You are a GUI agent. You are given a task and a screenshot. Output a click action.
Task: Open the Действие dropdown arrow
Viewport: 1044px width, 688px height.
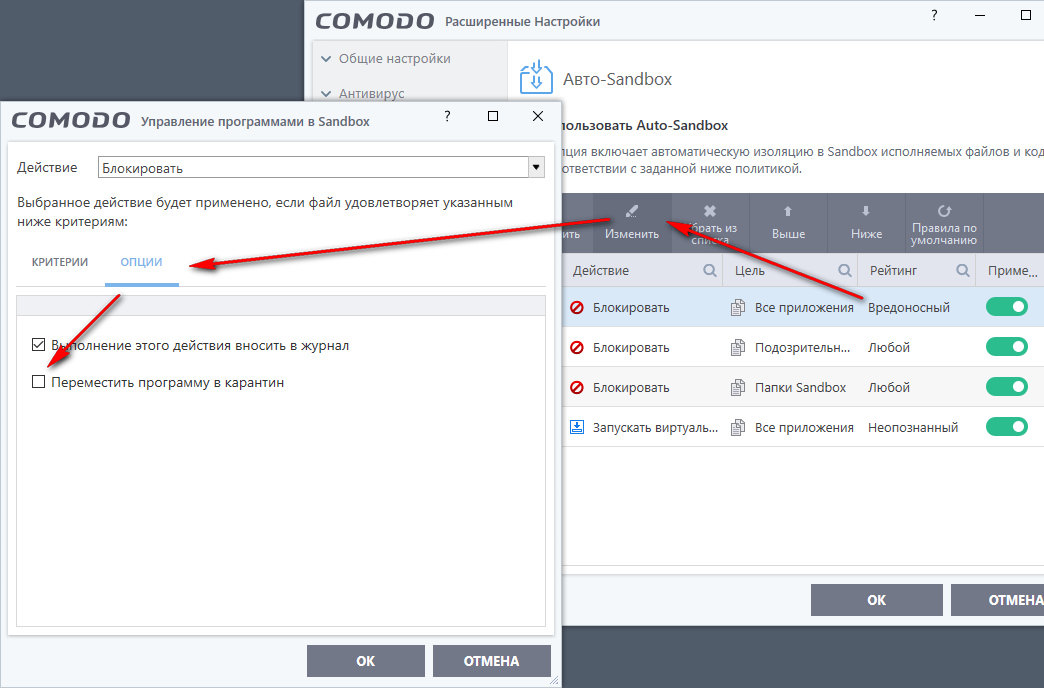(x=536, y=167)
